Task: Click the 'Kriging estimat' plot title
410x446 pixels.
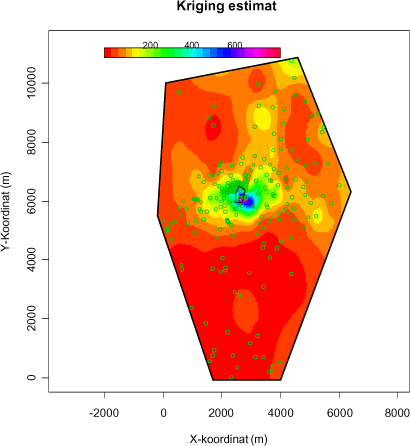Action: (x=227, y=6)
